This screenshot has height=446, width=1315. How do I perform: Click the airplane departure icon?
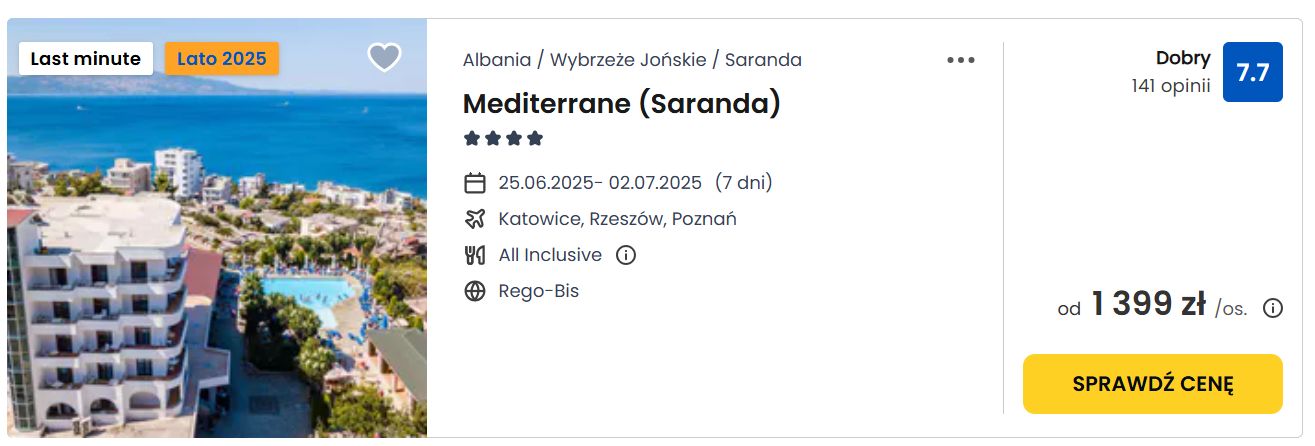(475, 219)
